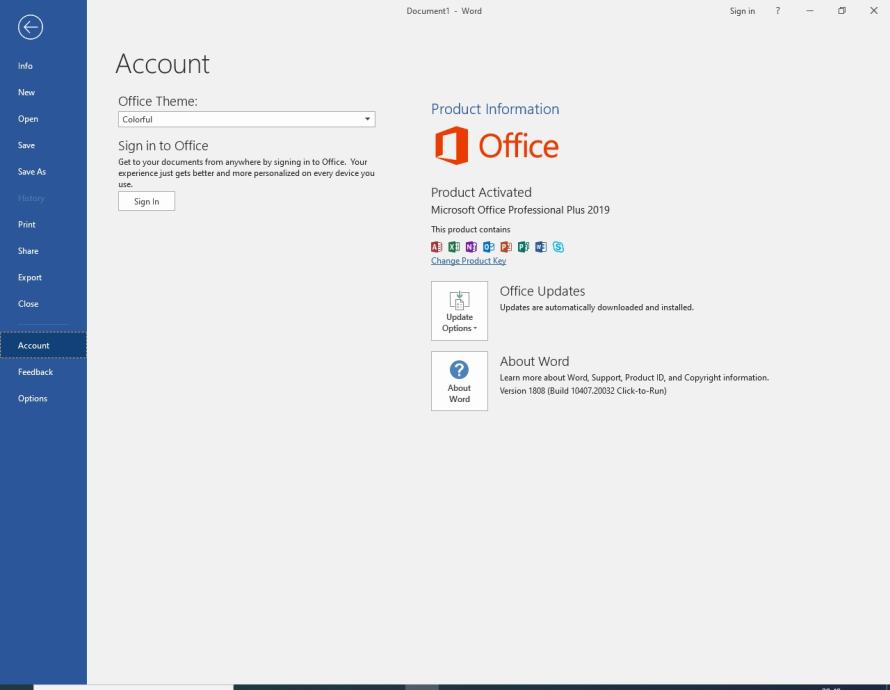
Task: Click the OneNote app icon
Action: coord(471,247)
